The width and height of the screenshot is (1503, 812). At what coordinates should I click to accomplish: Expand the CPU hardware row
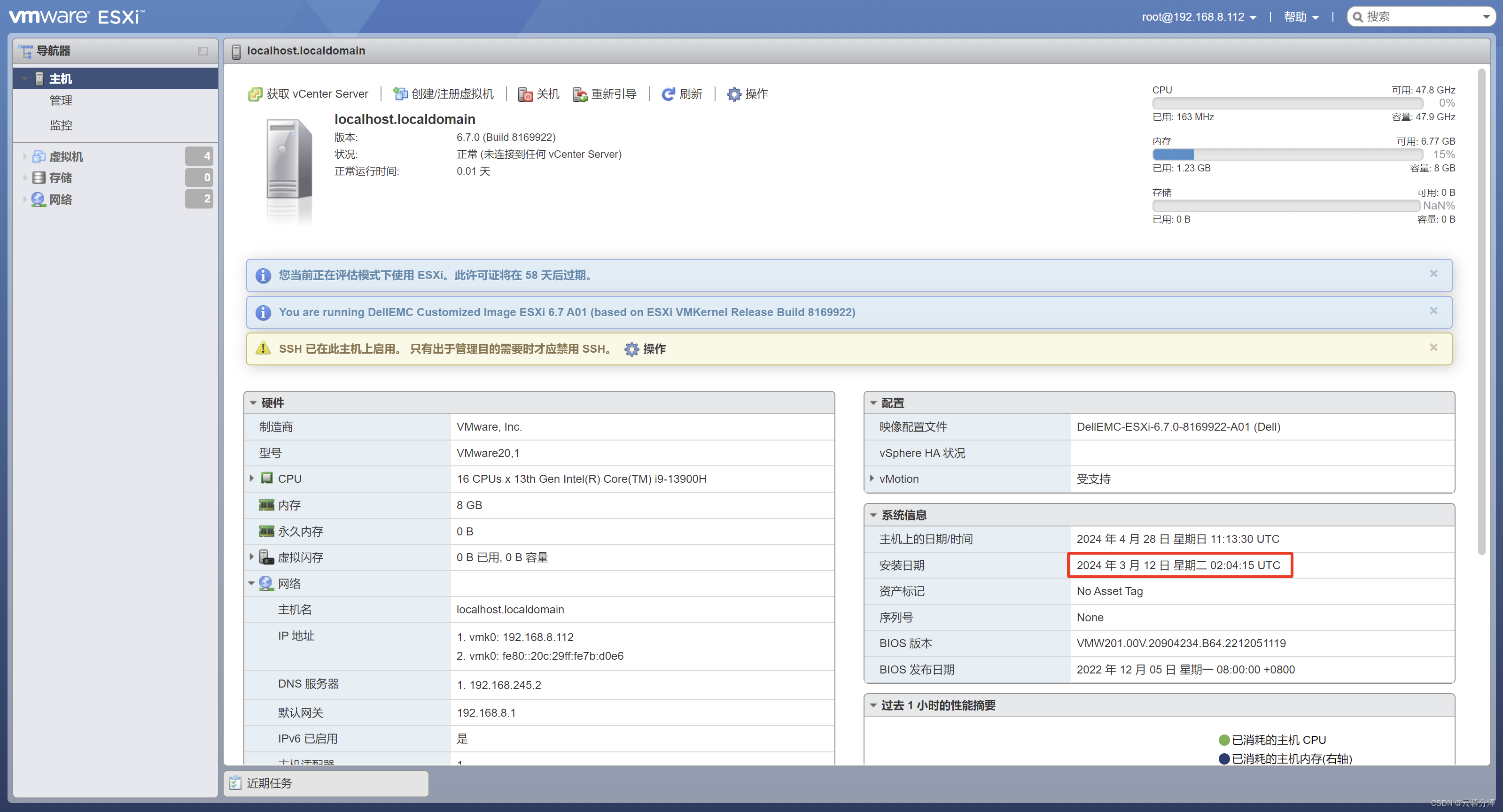(x=252, y=479)
